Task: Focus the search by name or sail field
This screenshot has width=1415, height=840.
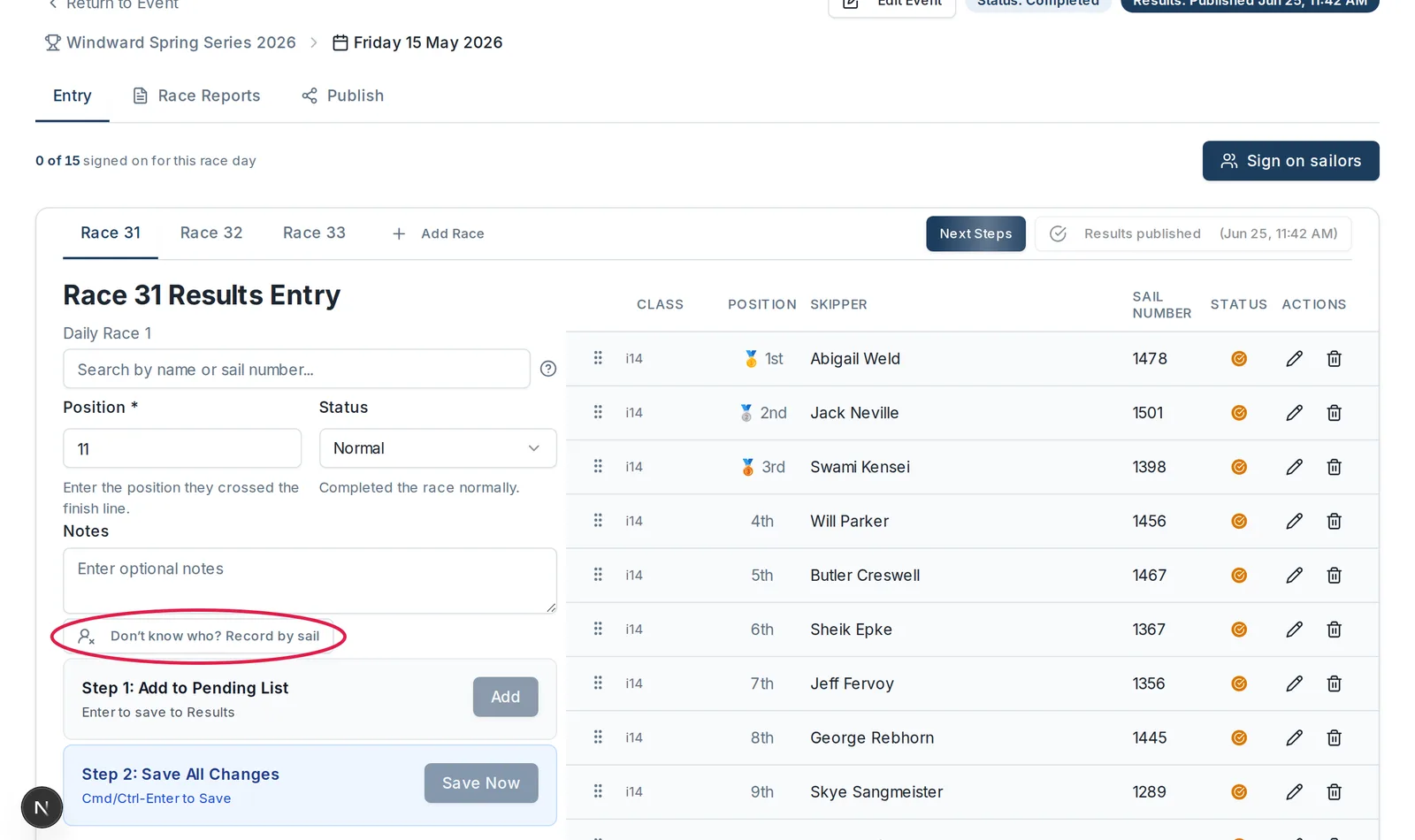Action: [x=296, y=369]
